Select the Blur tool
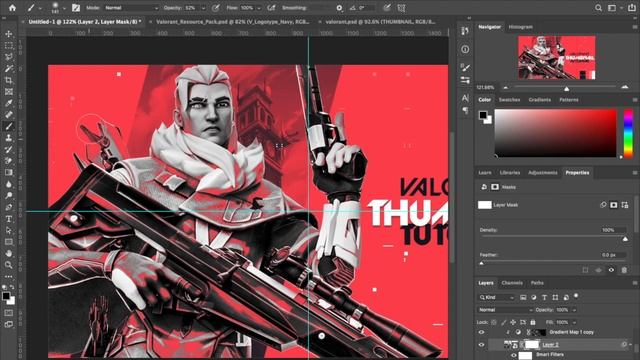Viewport: 640px width, 360px height. pyautogui.click(x=9, y=184)
